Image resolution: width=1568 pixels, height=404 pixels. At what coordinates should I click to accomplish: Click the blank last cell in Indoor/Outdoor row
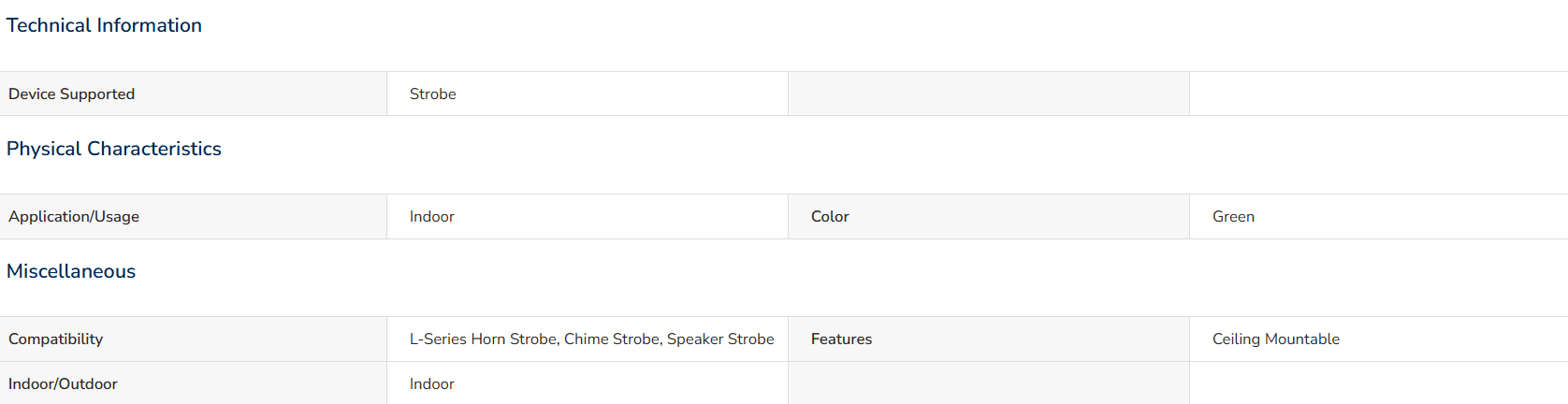[x=1379, y=383]
